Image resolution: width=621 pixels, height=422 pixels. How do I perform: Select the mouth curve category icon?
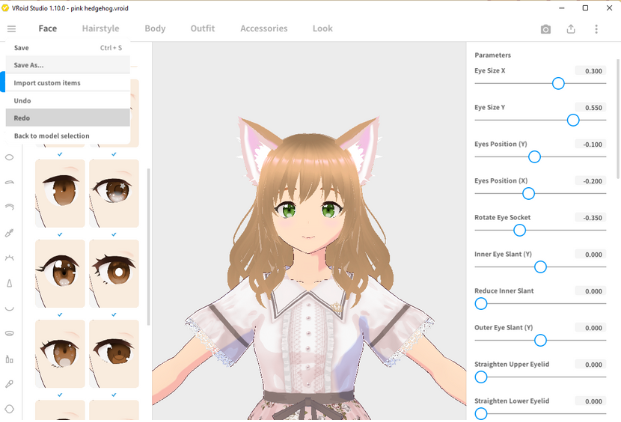pos(10,308)
